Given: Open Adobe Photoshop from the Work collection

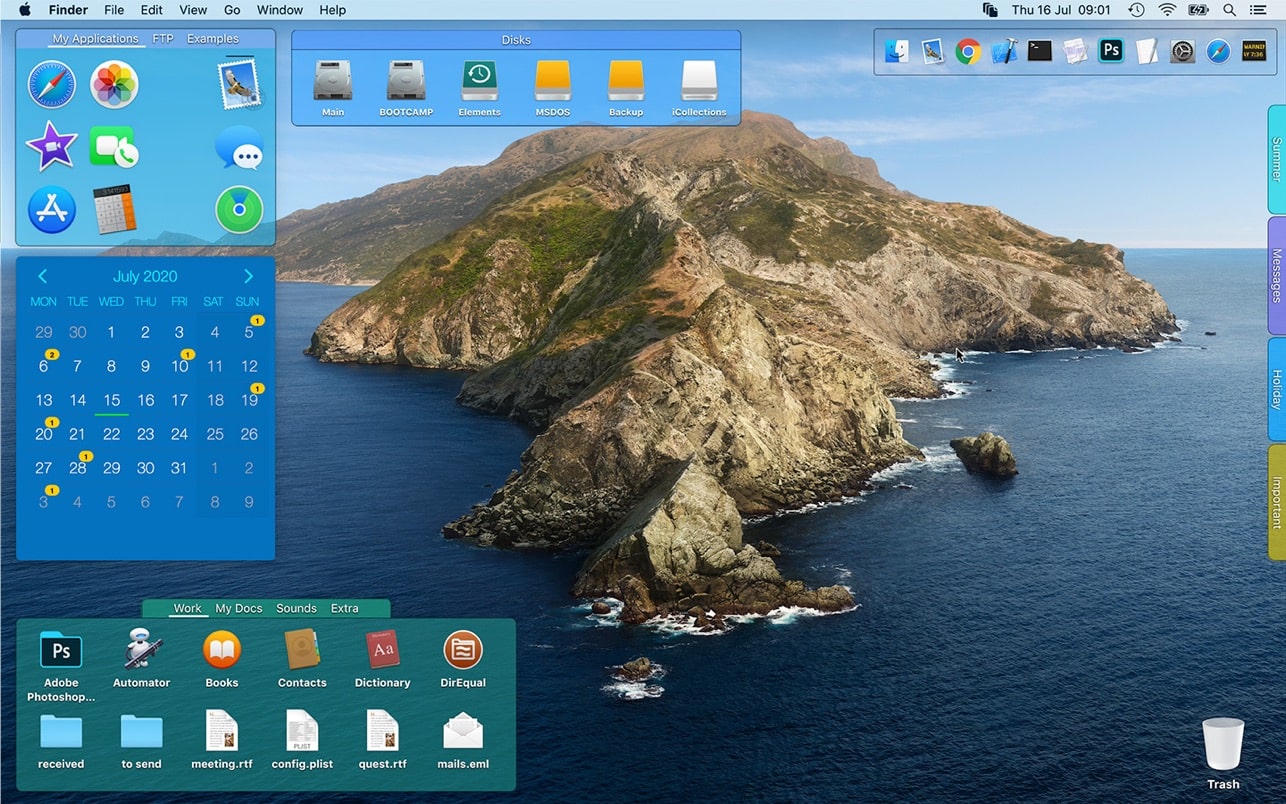Looking at the screenshot, I should pos(60,650).
